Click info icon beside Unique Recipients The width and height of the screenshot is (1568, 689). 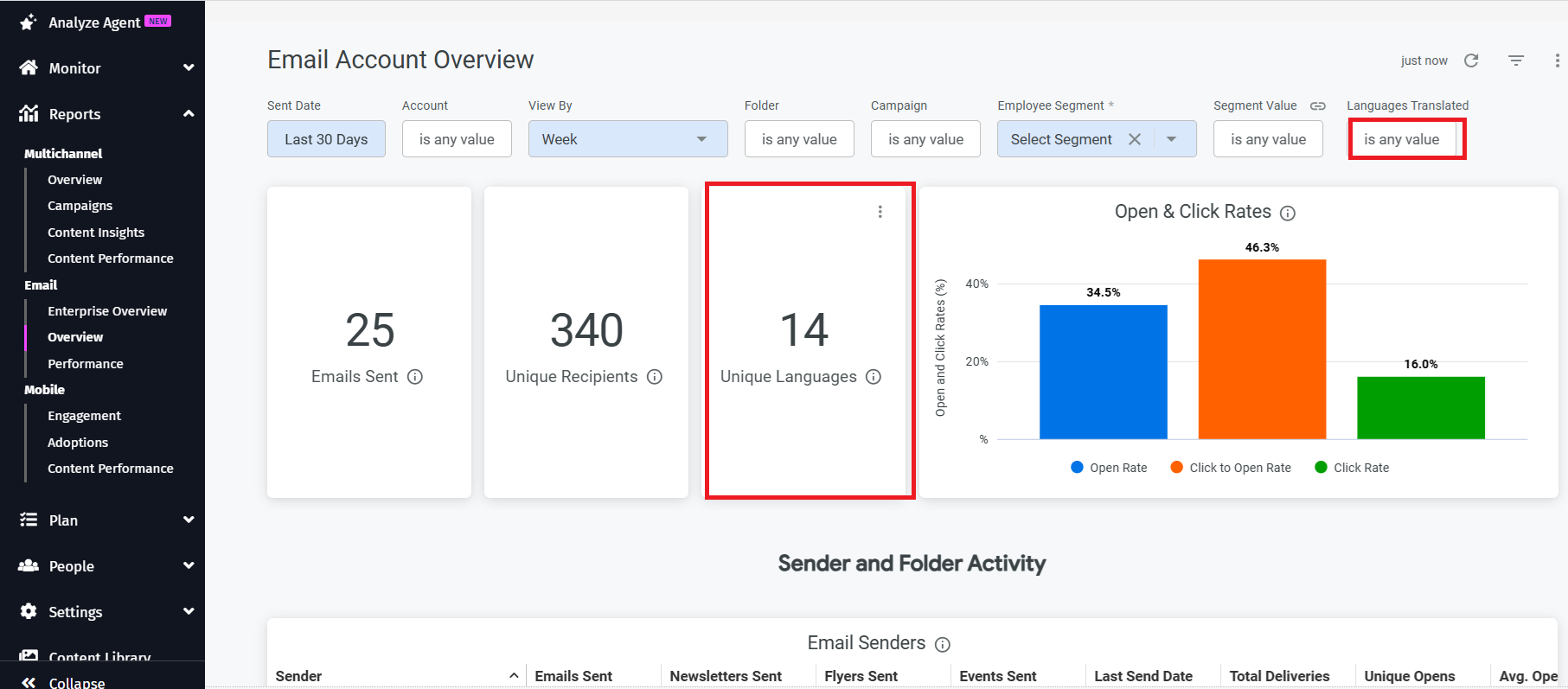[x=655, y=377]
